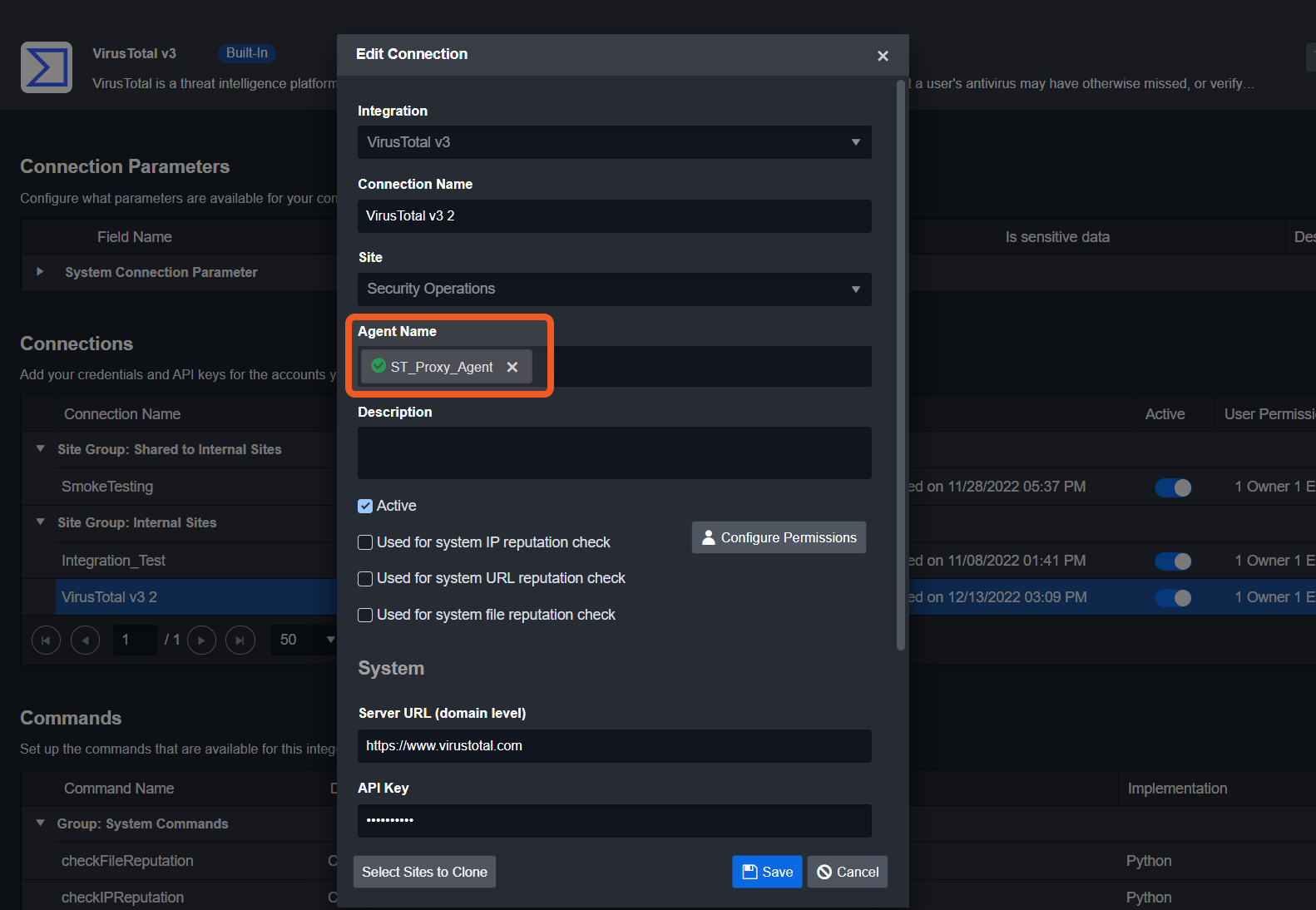The image size is (1316, 910).
Task: Open the Integration dropdown
Action: 614,142
